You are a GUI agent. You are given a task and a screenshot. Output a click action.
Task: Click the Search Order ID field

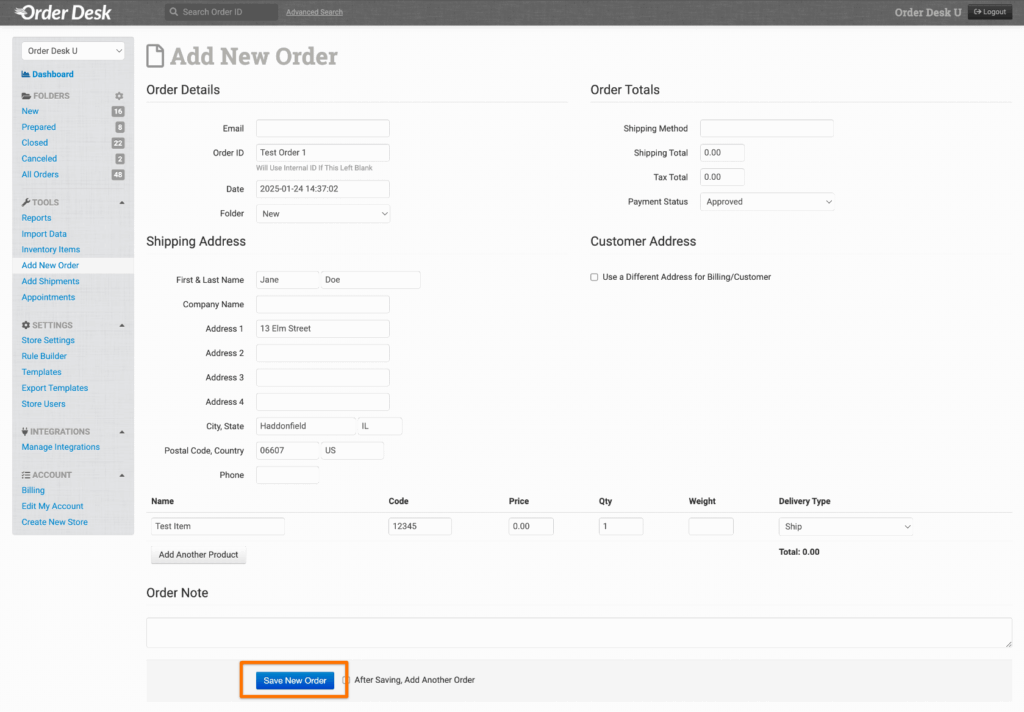pos(221,12)
